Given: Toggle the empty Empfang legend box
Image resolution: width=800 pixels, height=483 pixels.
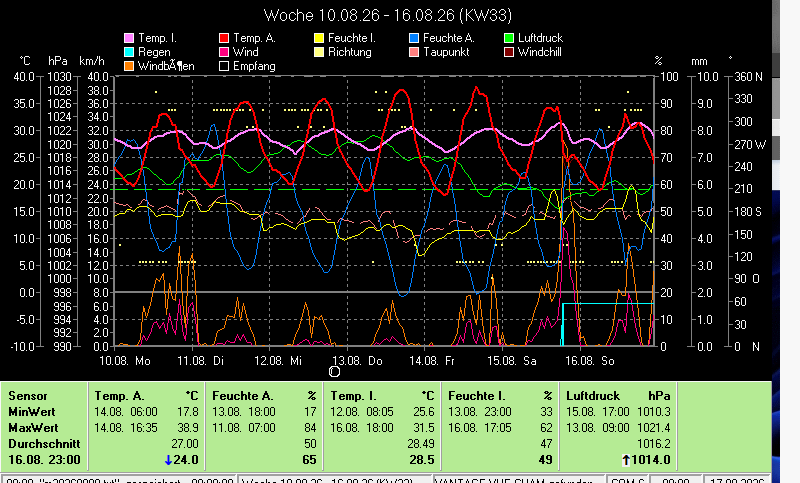Looking at the screenshot, I should coord(223,66).
